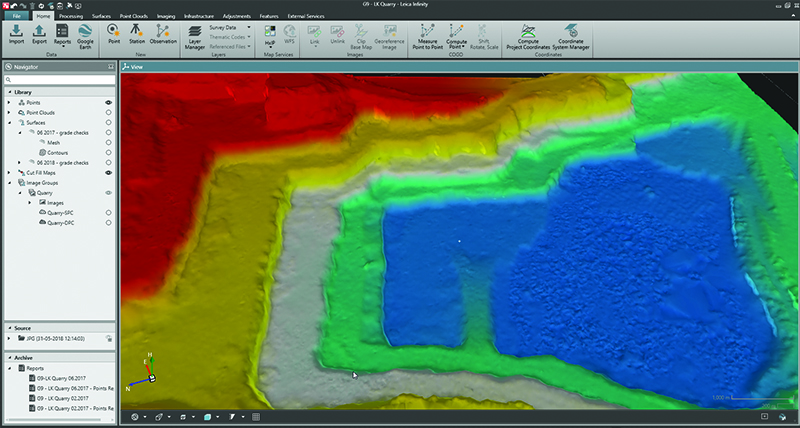This screenshot has width=800, height=428.
Task: Open the File menu
Action: 16,17
